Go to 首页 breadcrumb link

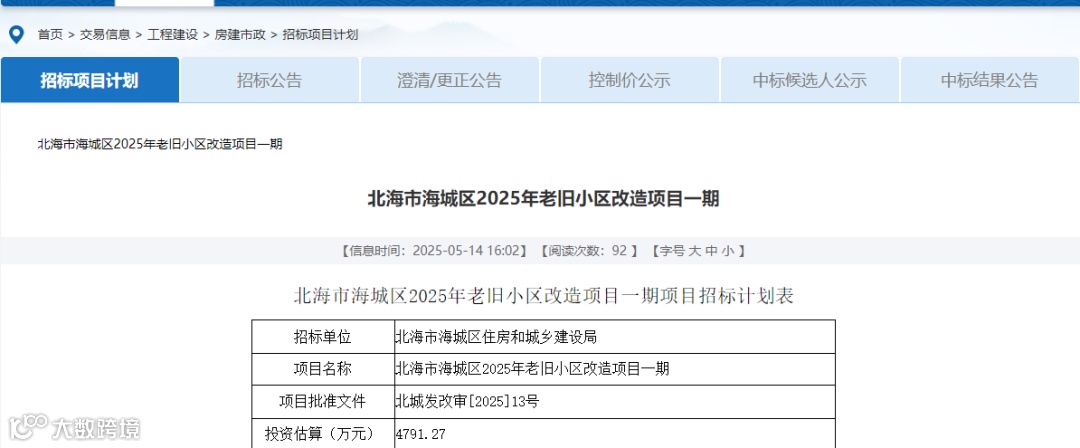(x=50, y=34)
